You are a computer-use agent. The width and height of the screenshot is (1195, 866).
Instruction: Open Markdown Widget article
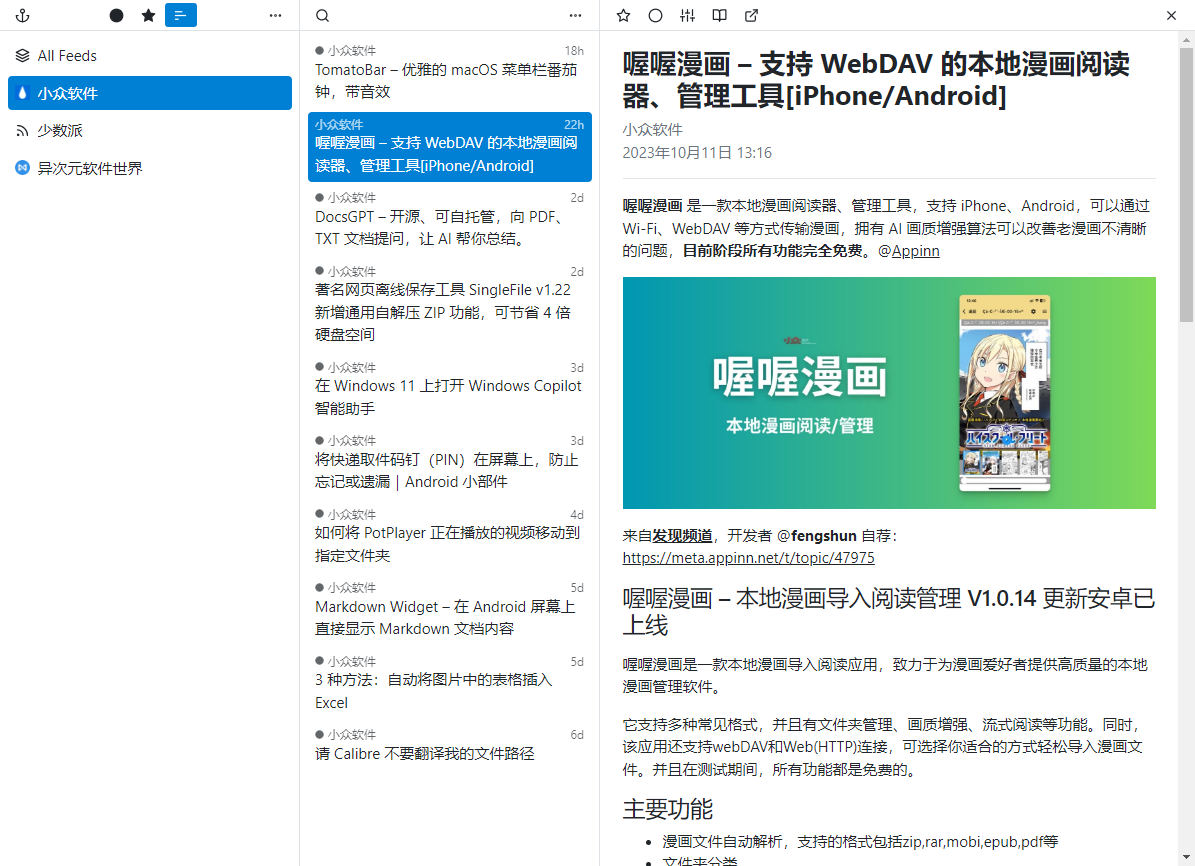click(450, 610)
